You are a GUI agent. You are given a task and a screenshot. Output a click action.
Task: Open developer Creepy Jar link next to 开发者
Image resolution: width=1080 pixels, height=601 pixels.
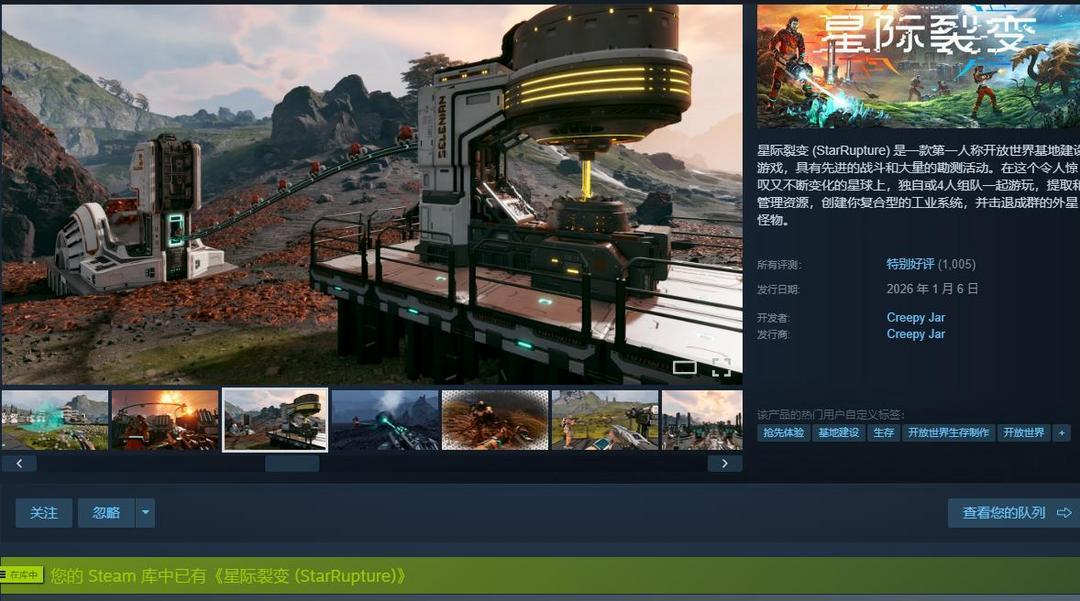(915, 317)
